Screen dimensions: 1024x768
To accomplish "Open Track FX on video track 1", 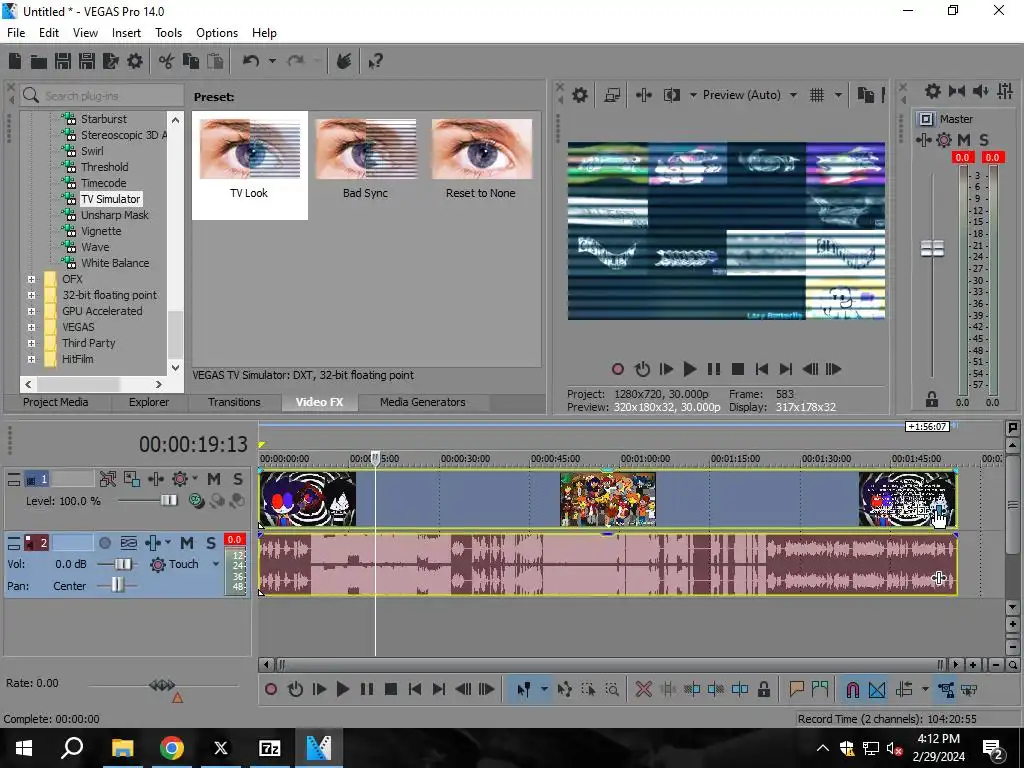I will click(x=156, y=479).
